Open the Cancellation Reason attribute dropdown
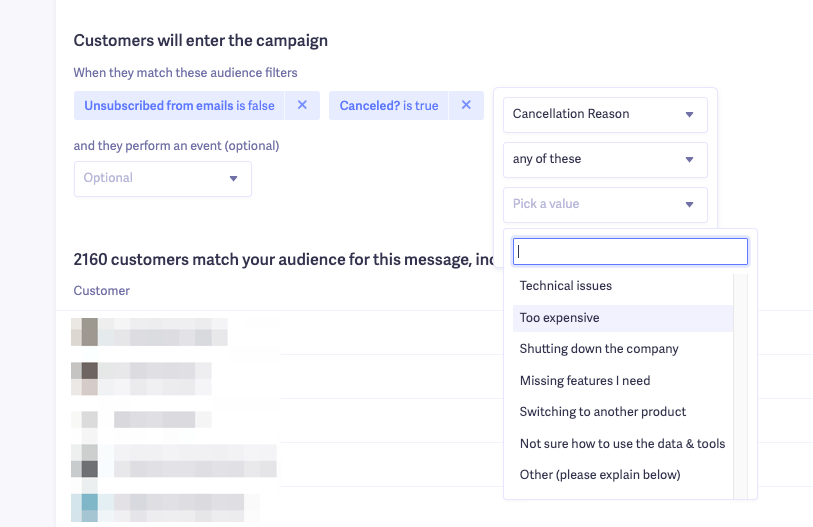 [605, 114]
